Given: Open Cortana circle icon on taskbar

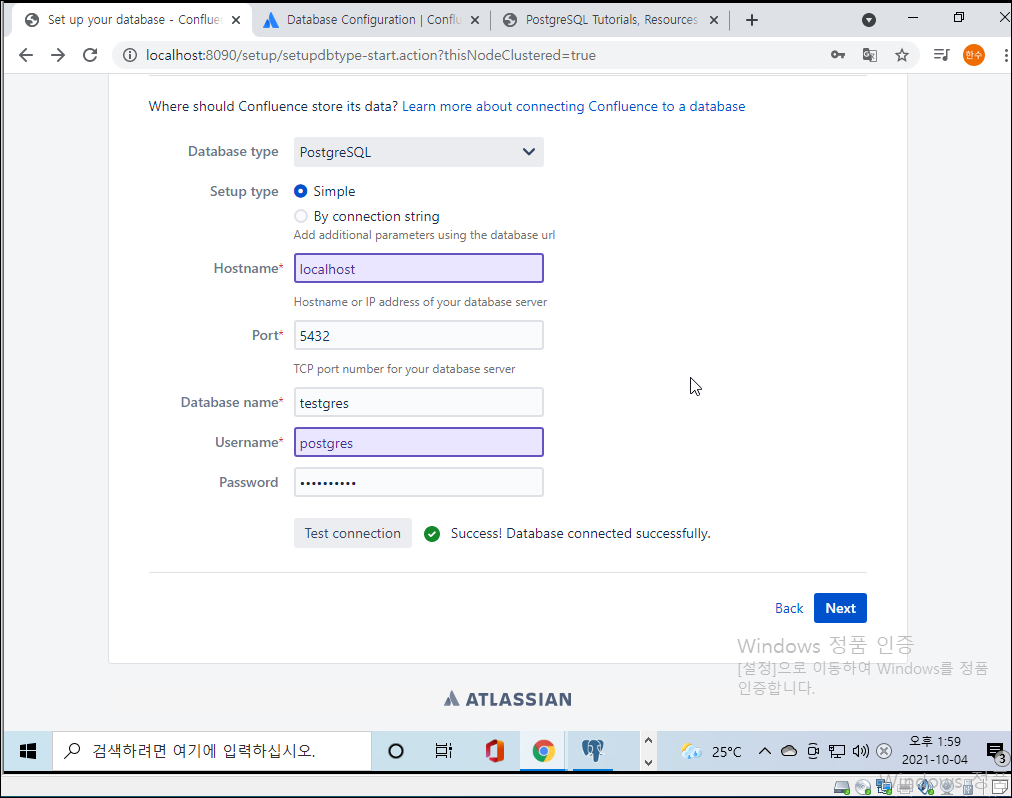Looking at the screenshot, I should [x=396, y=751].
